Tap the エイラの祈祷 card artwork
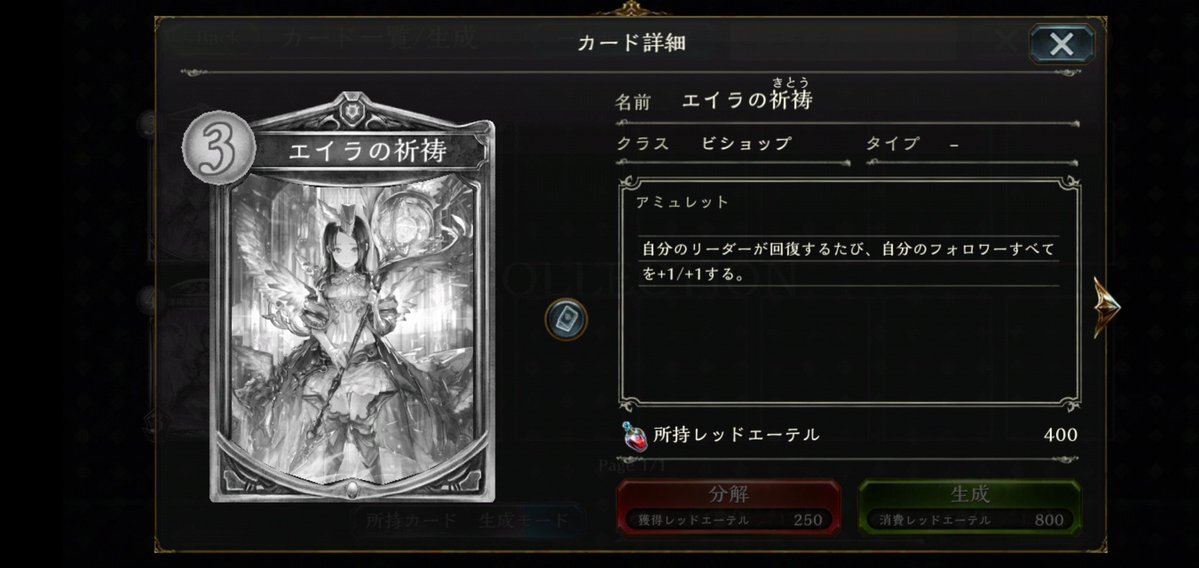Viewport: 1199px width, 568px height. coord(352,321)
